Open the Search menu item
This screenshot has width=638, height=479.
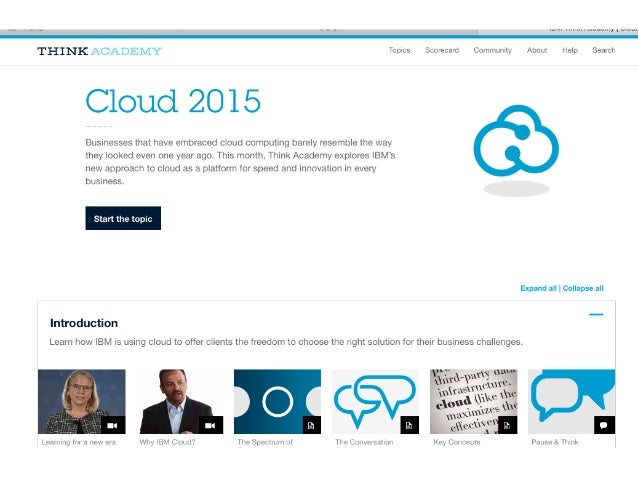click(x=603, y=50)
